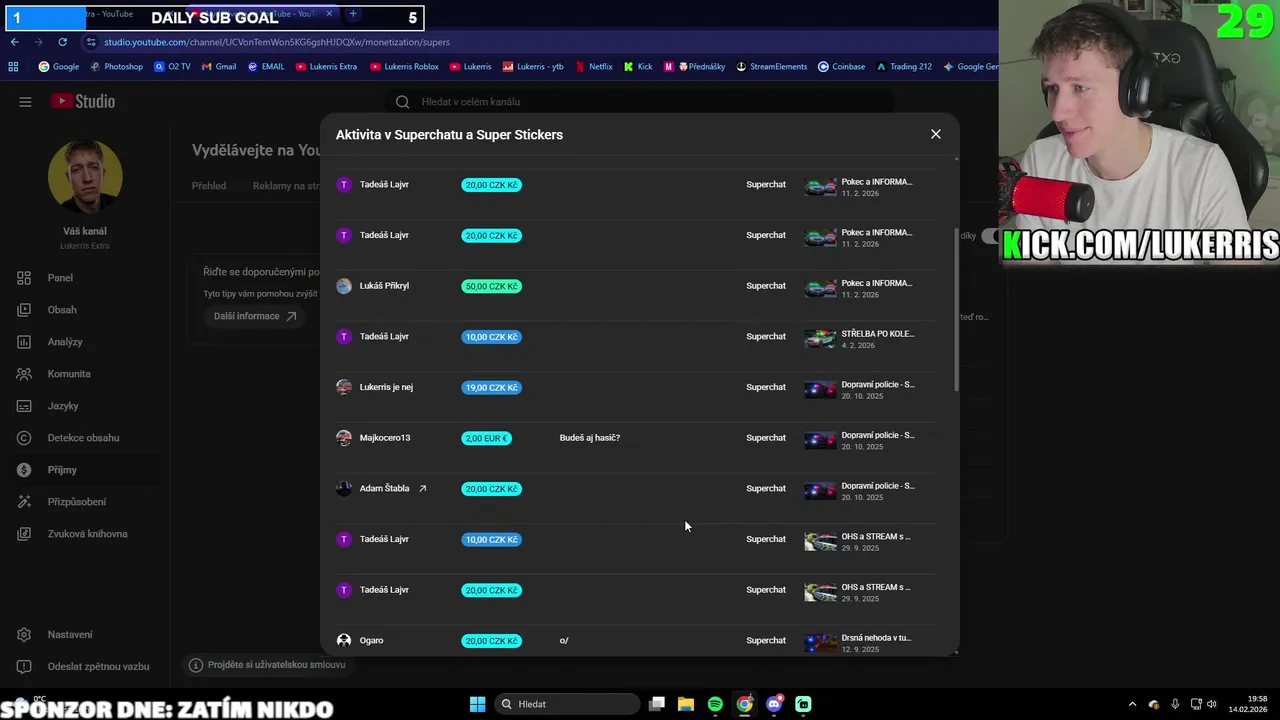Image resolution: width=1280 pixels, height=720 pixels.
Task: Click message text 'Budeš aj hasič?'
Action: click(590, 438)
